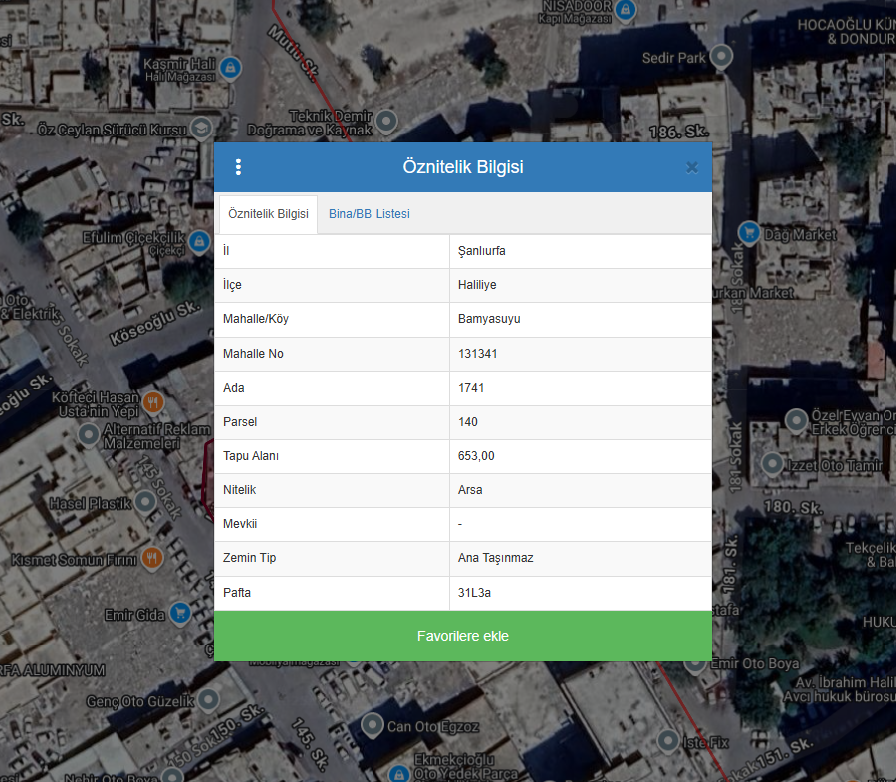Screen dimensions: 896x782
Task: Click the Öz Ceylan Sürücü Kursu marker
Action: click(x=201, y=128)
